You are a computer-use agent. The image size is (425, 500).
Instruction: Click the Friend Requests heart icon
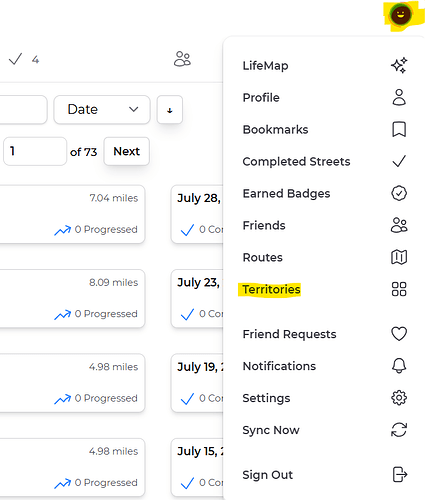click(399, 334)
